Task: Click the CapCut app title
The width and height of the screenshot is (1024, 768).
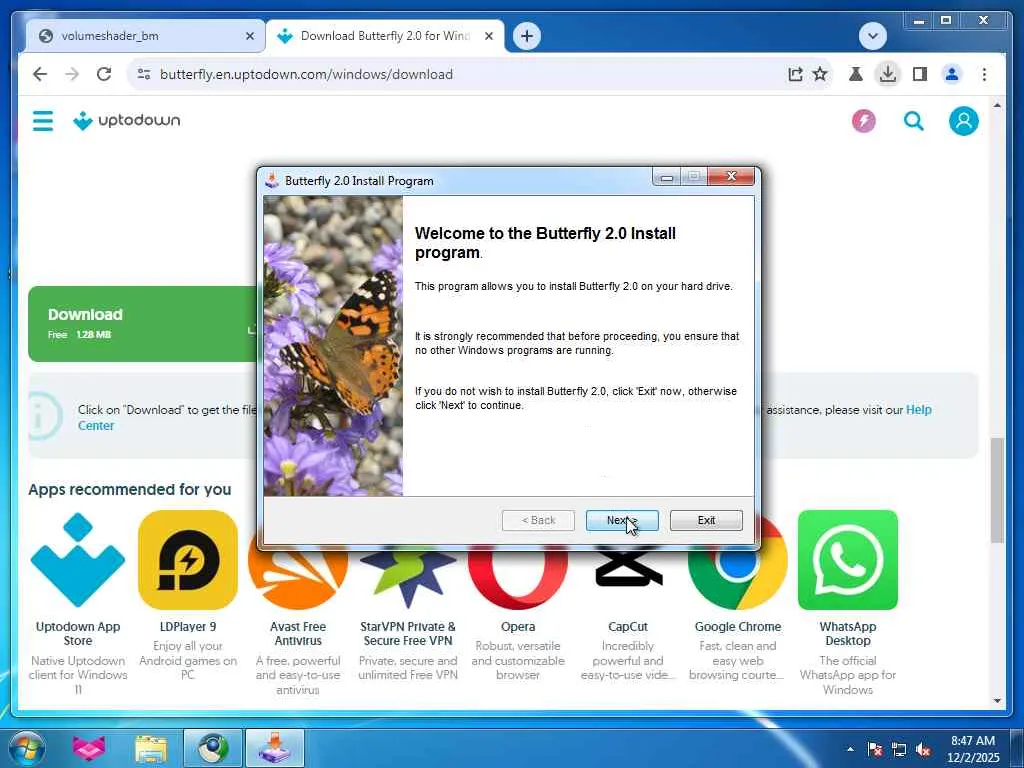Action: [628, 626]
